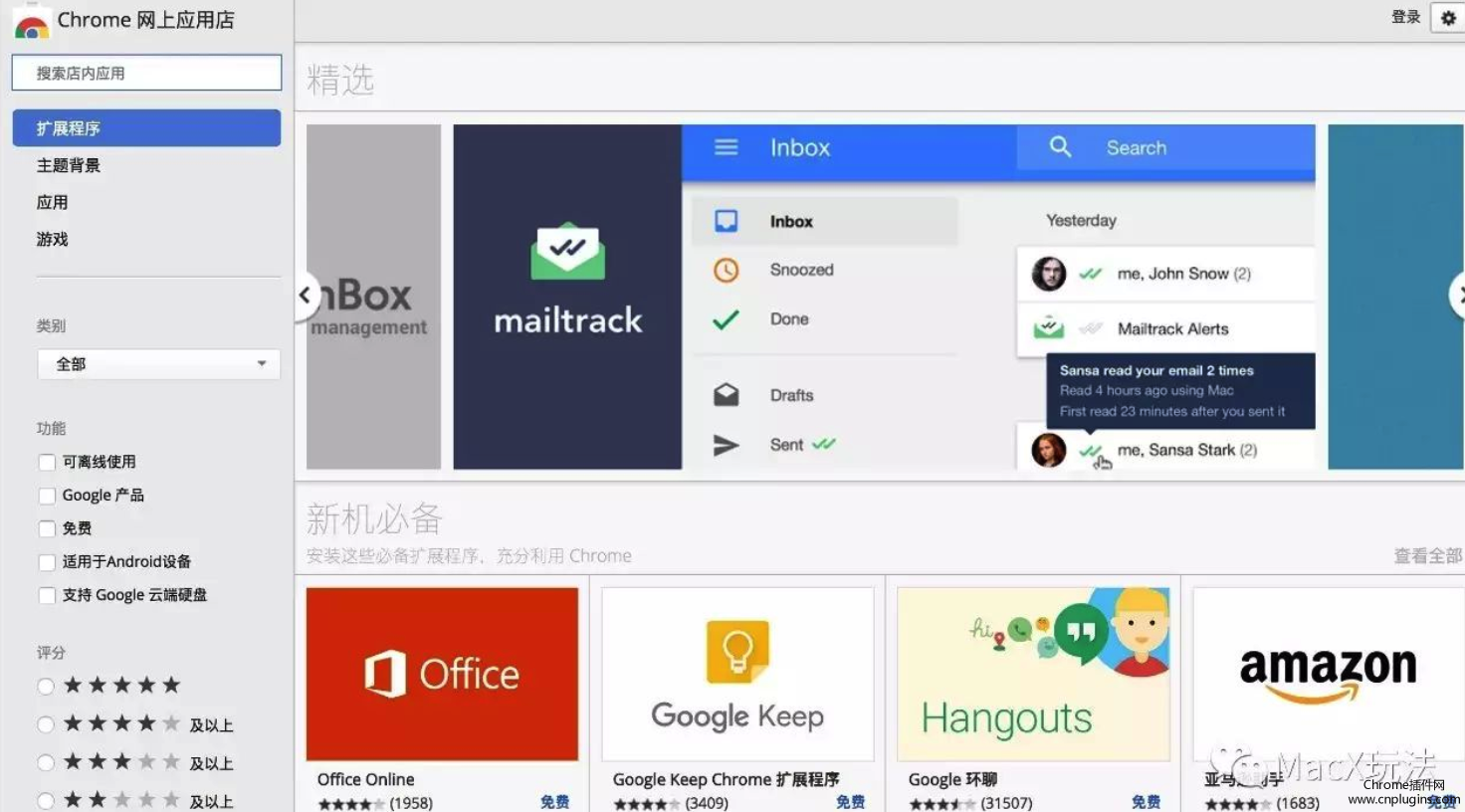The height and width of the screenshot is (812, 1465).
Task: Select 游戏 in the sidebar
Action: point(53,239)
